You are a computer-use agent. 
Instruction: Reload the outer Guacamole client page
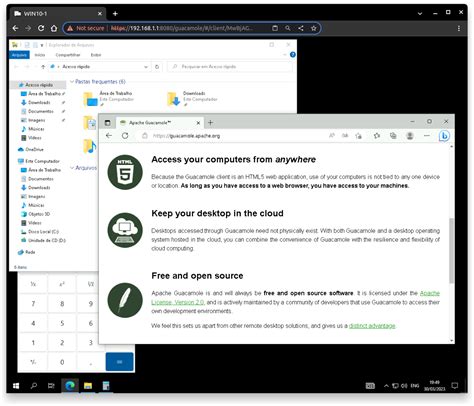(41, 28)
